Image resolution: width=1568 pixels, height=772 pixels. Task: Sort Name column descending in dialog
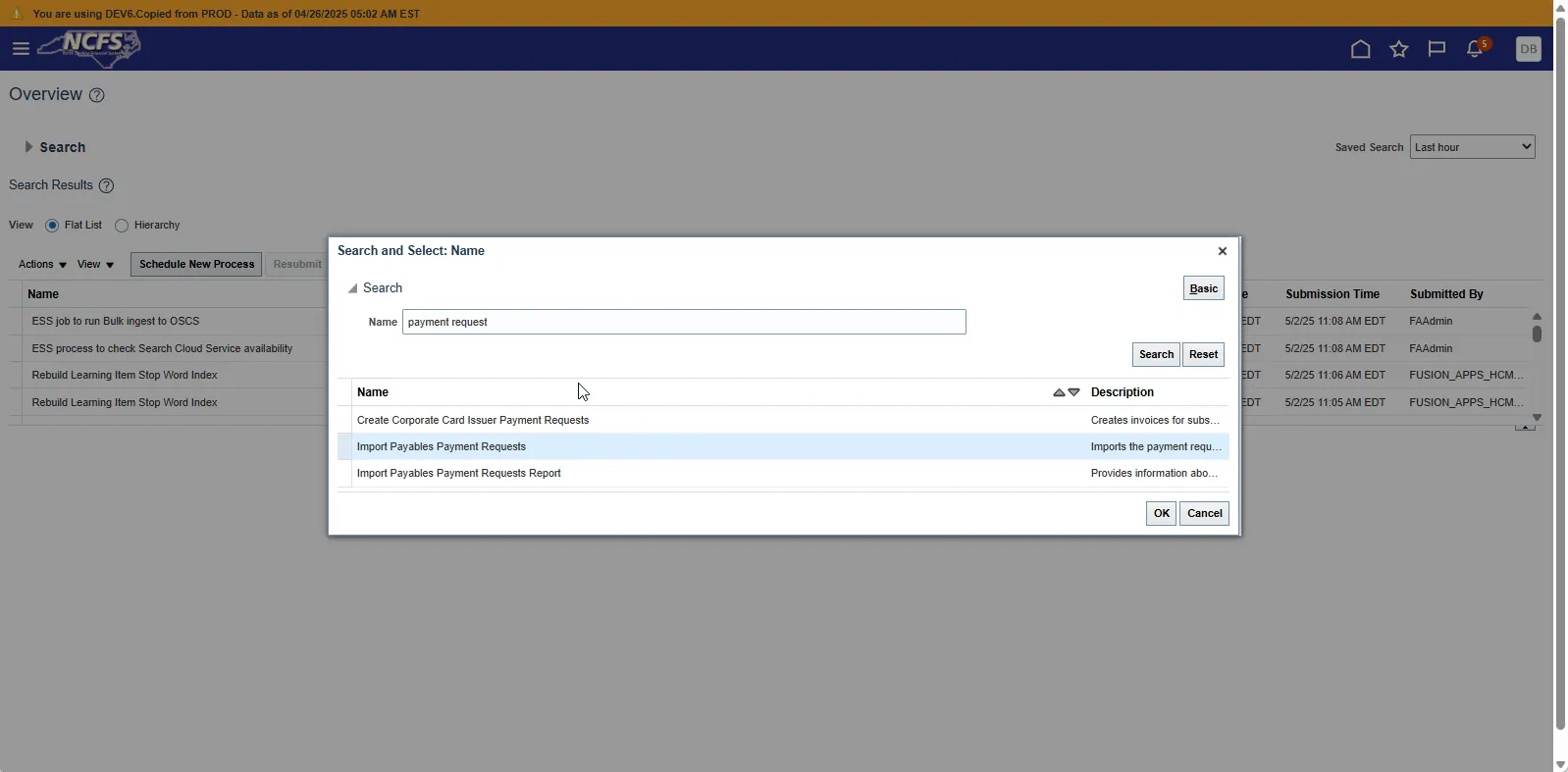point(1074,392)
